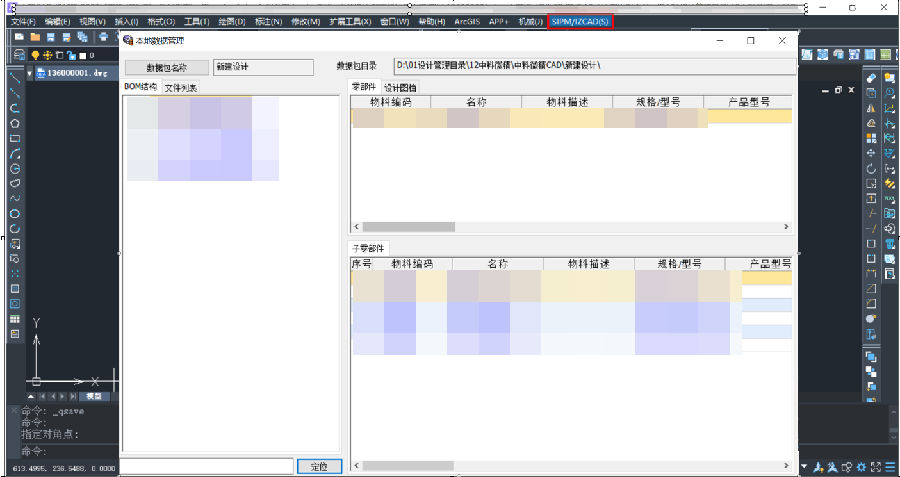
Task: Click the Save As icon in the toolbar
Action: [67, 37]
